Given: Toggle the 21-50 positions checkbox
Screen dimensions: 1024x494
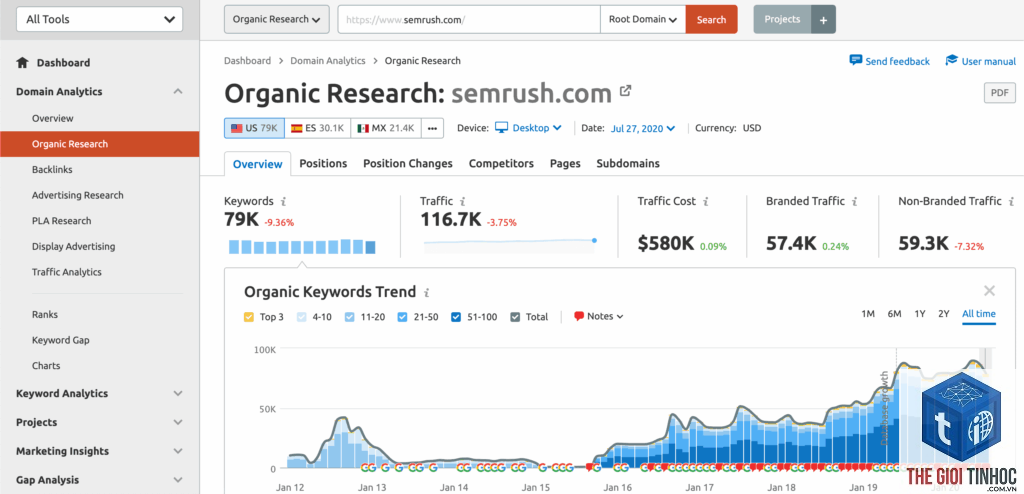Looking at the screenshot, I should (402, 317).
